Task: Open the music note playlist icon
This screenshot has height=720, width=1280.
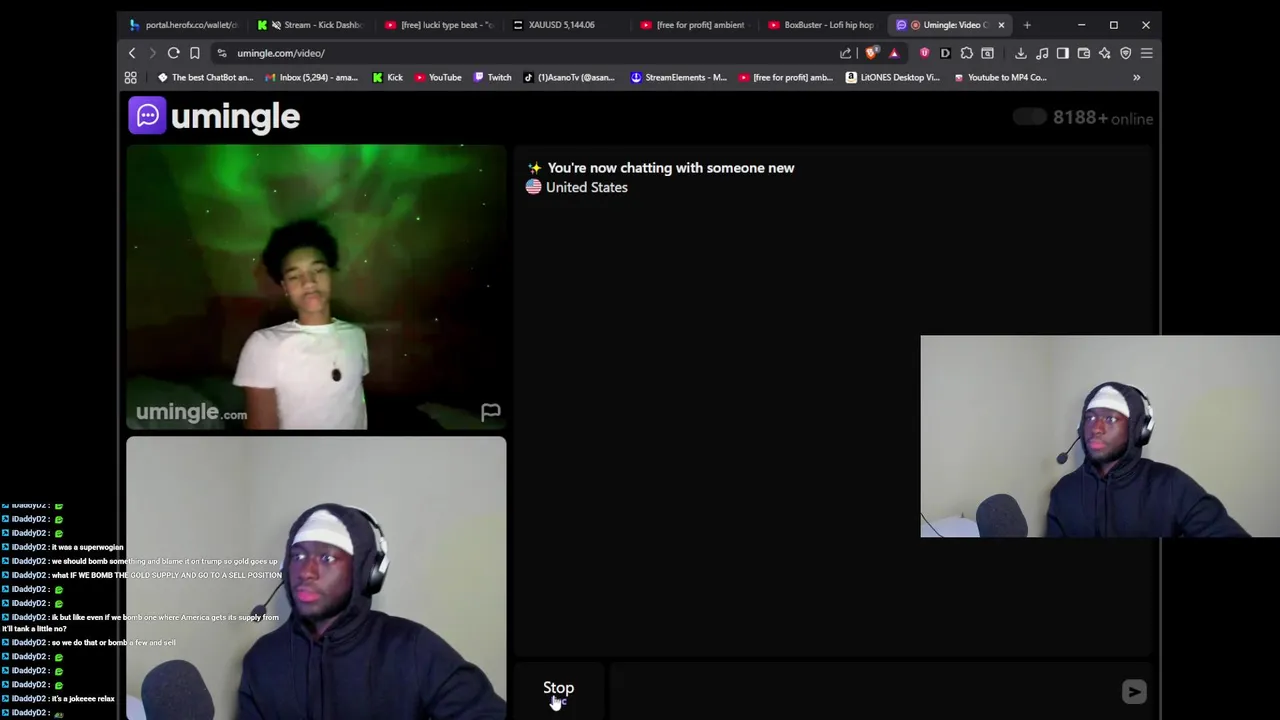Action: tap(1042, 53)
